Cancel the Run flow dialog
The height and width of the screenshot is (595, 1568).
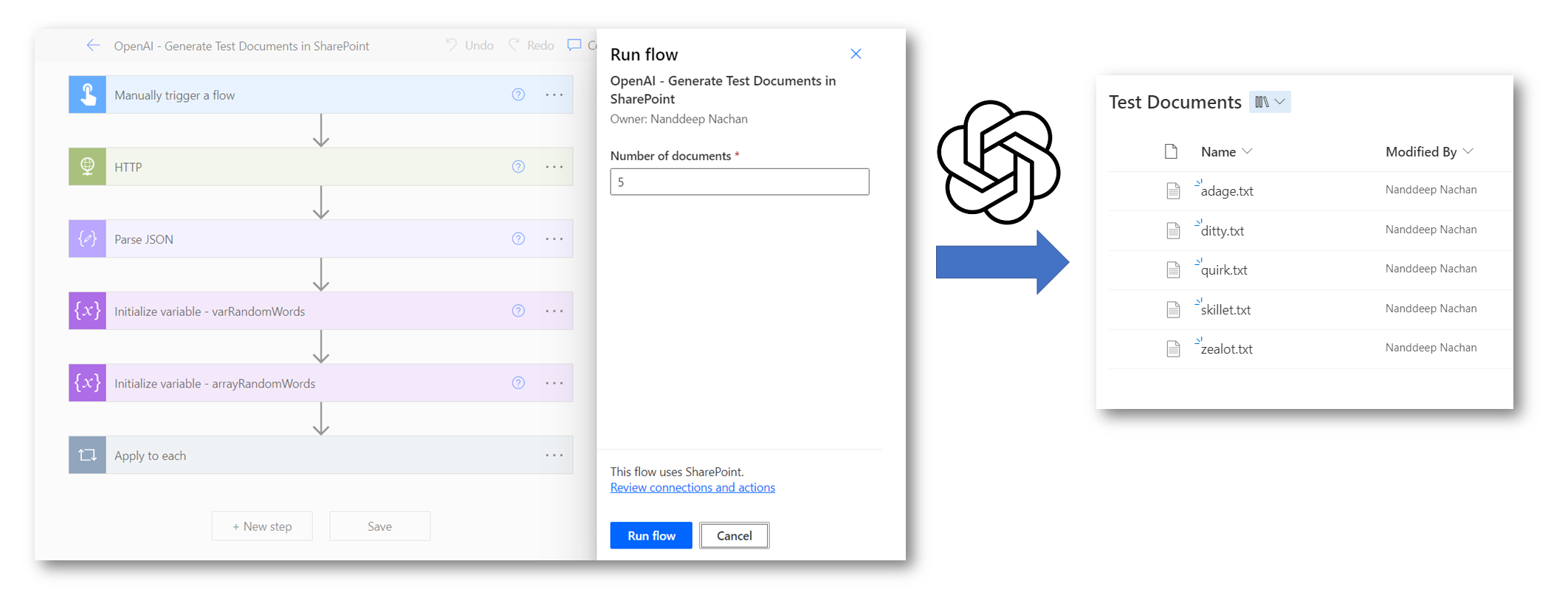coord(734,536)
